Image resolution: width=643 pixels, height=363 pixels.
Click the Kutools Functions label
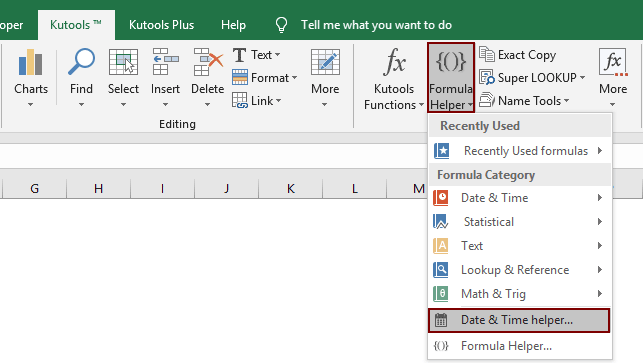(x=391, y=97)
